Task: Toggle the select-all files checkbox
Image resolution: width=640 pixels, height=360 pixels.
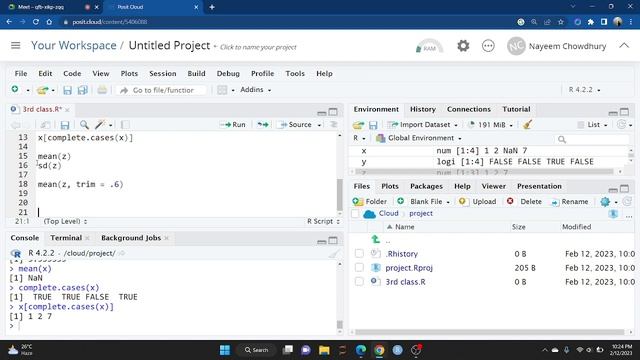Action: (x=355, y=214)
